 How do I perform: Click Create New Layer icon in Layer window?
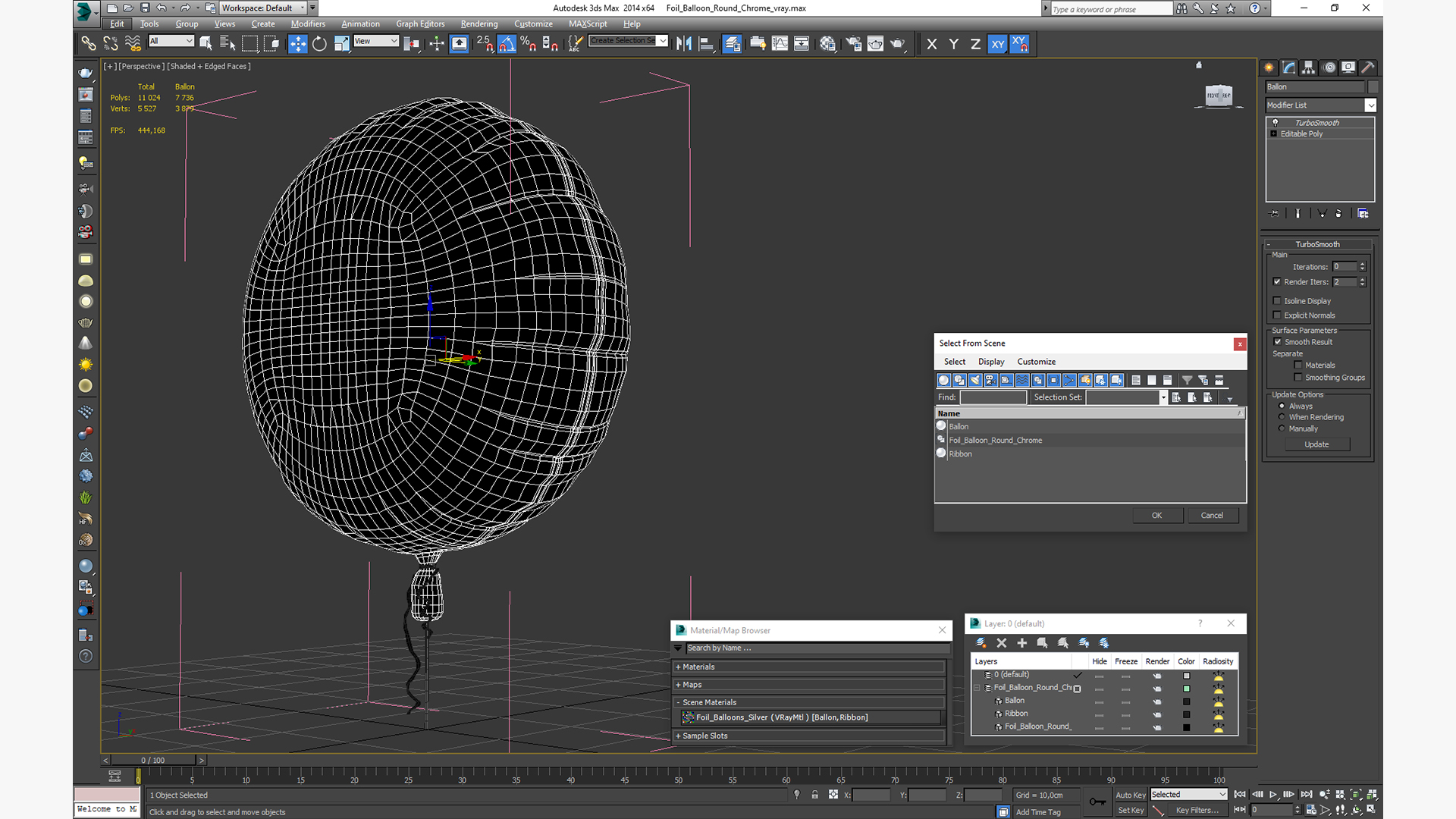click(x=981, y=643)
